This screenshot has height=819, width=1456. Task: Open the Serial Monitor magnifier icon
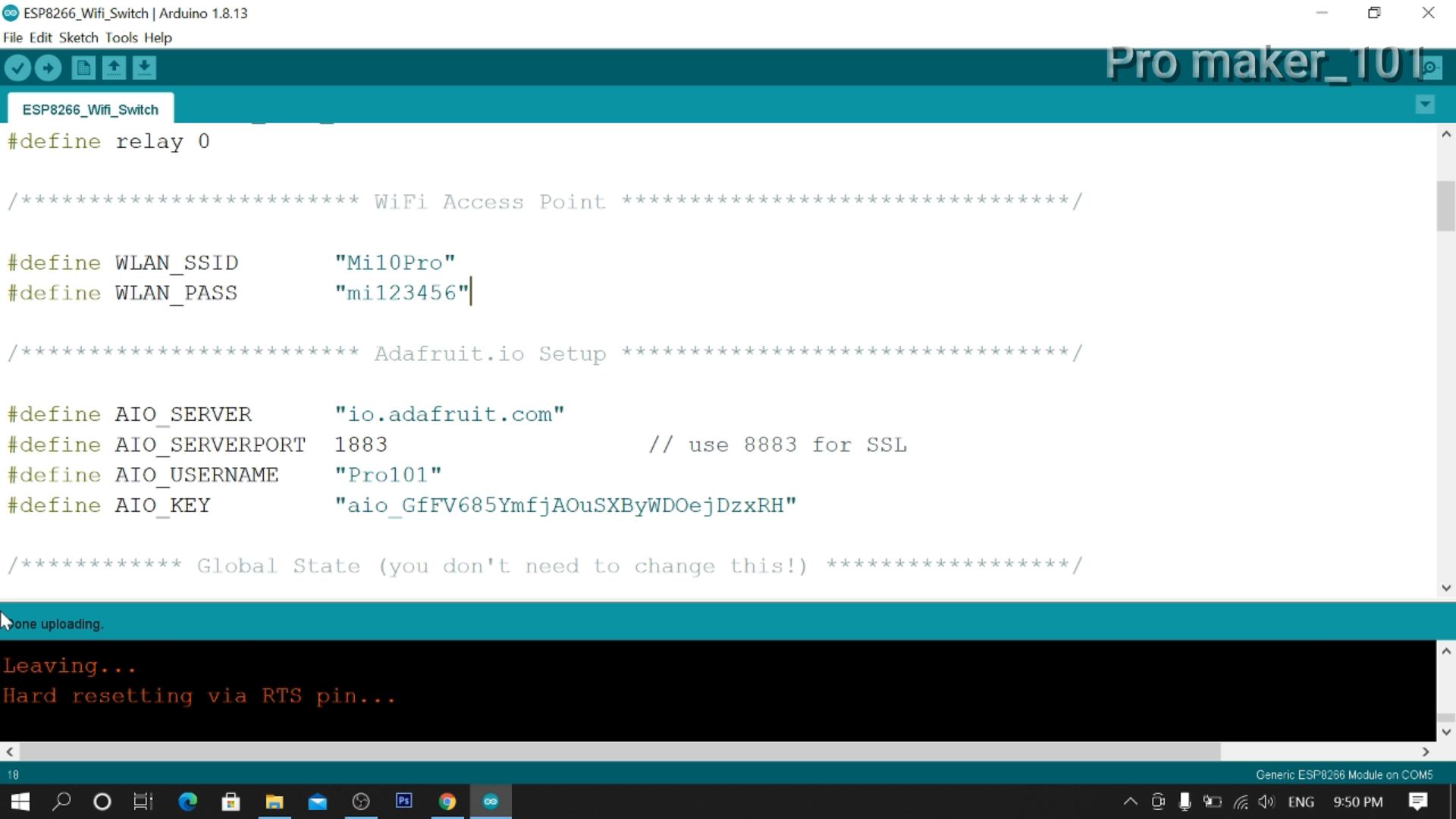point(1432,67)
